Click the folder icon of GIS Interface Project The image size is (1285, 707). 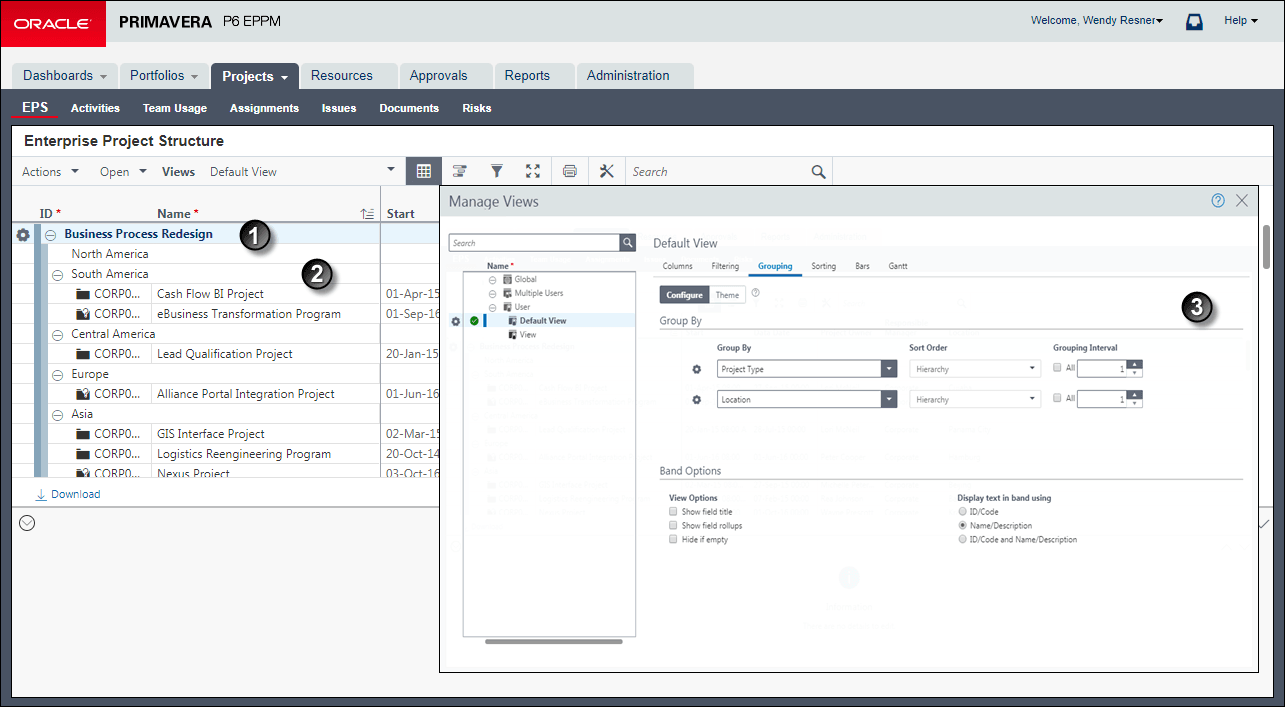point(83,434)
